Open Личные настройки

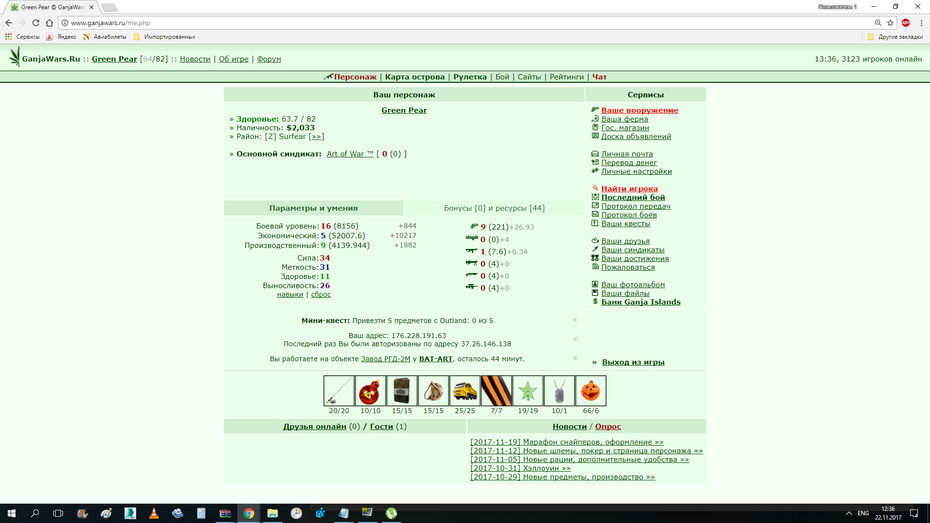[x=636, y=171]
